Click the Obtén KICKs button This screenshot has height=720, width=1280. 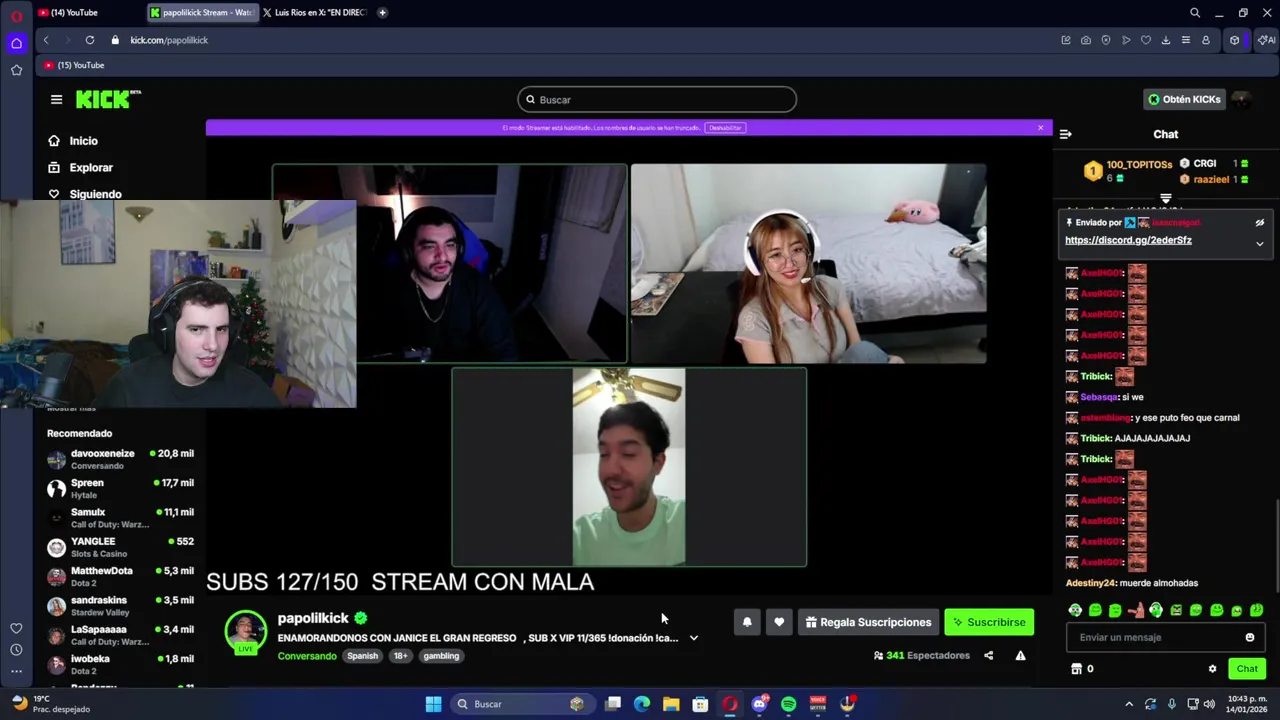[x=1184, y=99]
